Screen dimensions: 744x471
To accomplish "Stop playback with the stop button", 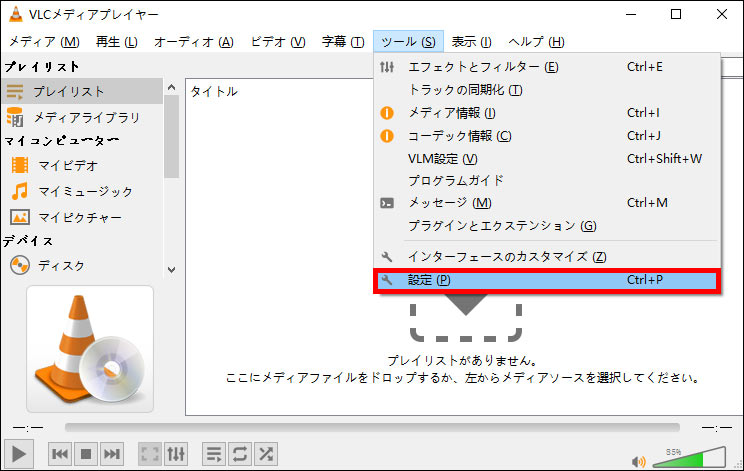I will [x=86, y=454].
